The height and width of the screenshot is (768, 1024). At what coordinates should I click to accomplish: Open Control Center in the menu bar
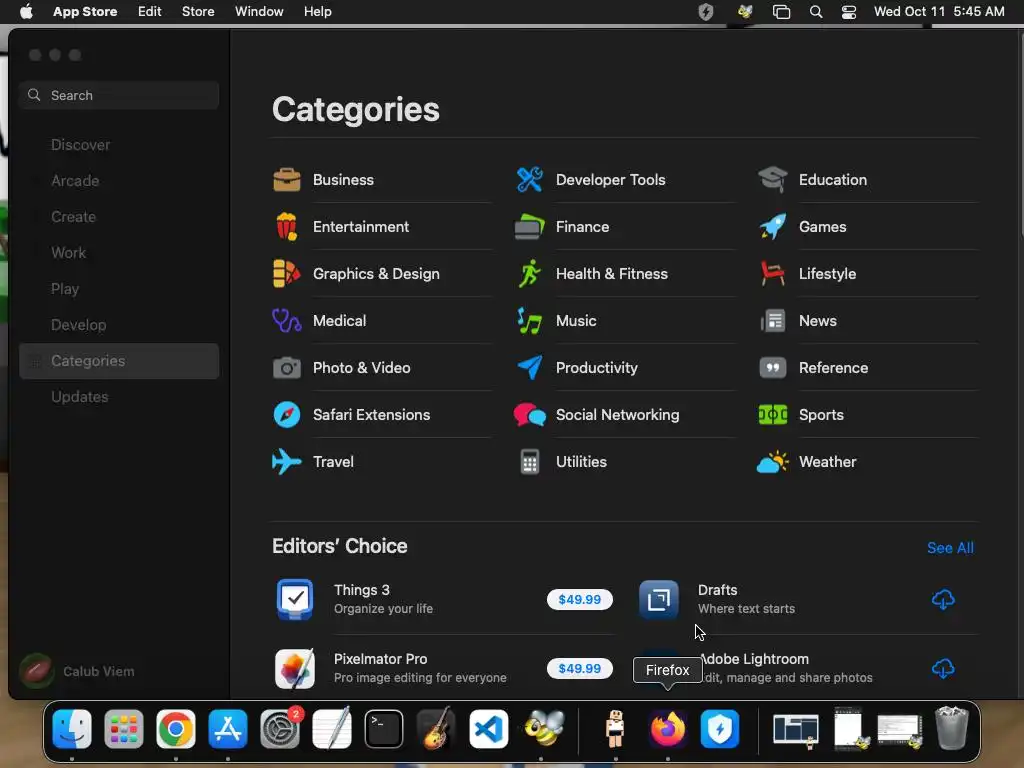click(849, 12)
